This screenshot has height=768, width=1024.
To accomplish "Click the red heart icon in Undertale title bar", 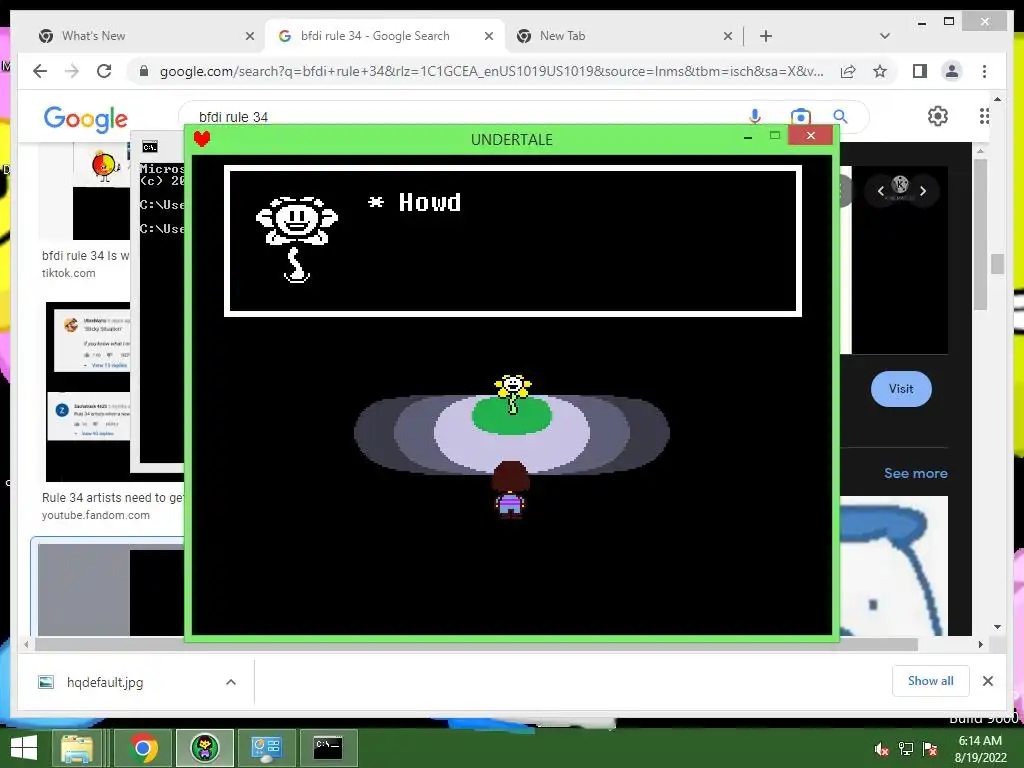I will [202, 138].
